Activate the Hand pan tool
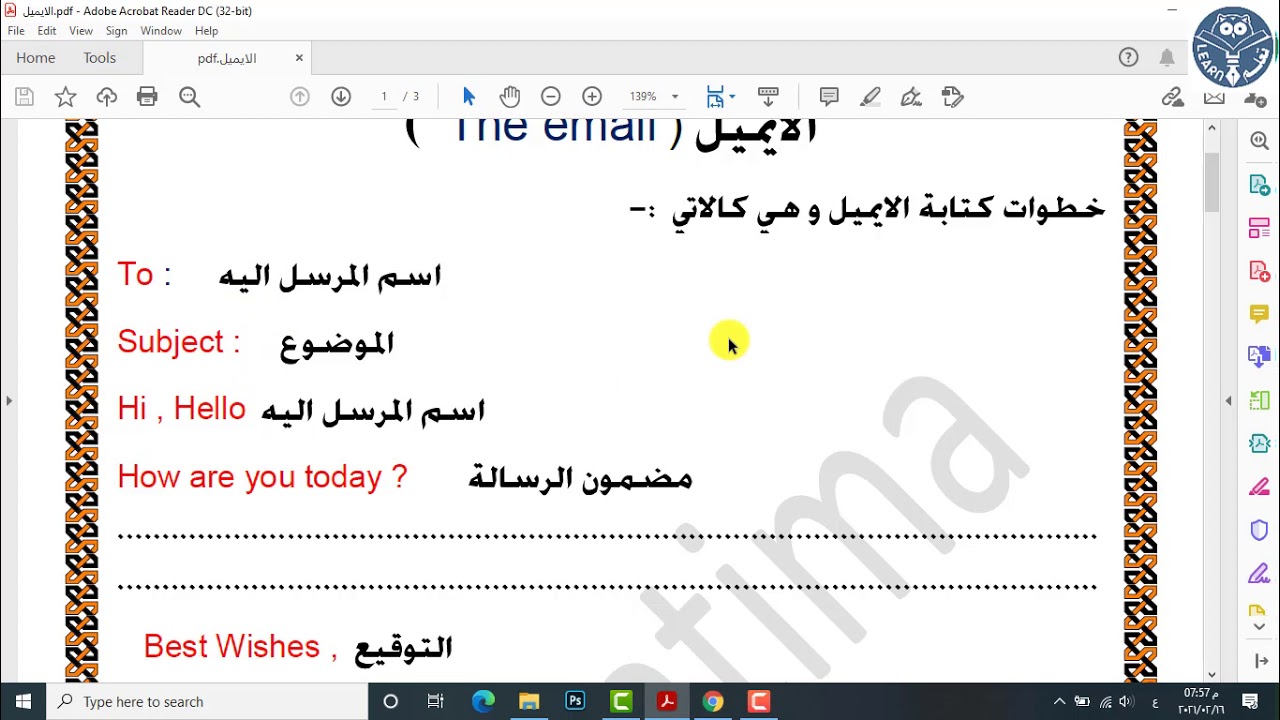 pos(510,97)
